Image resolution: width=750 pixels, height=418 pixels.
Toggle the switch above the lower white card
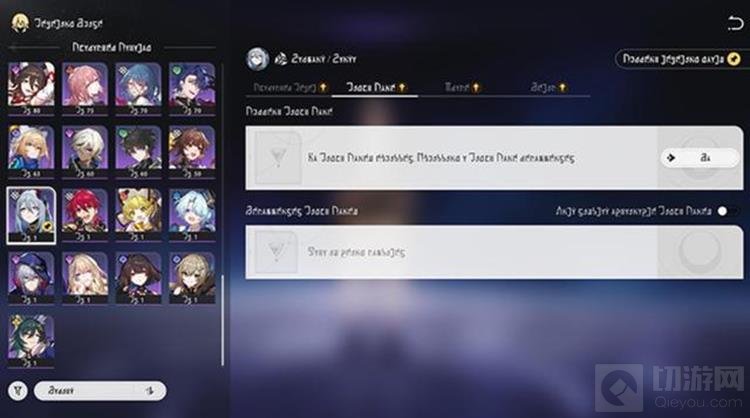pyautogui.click(x=727, y=211)
